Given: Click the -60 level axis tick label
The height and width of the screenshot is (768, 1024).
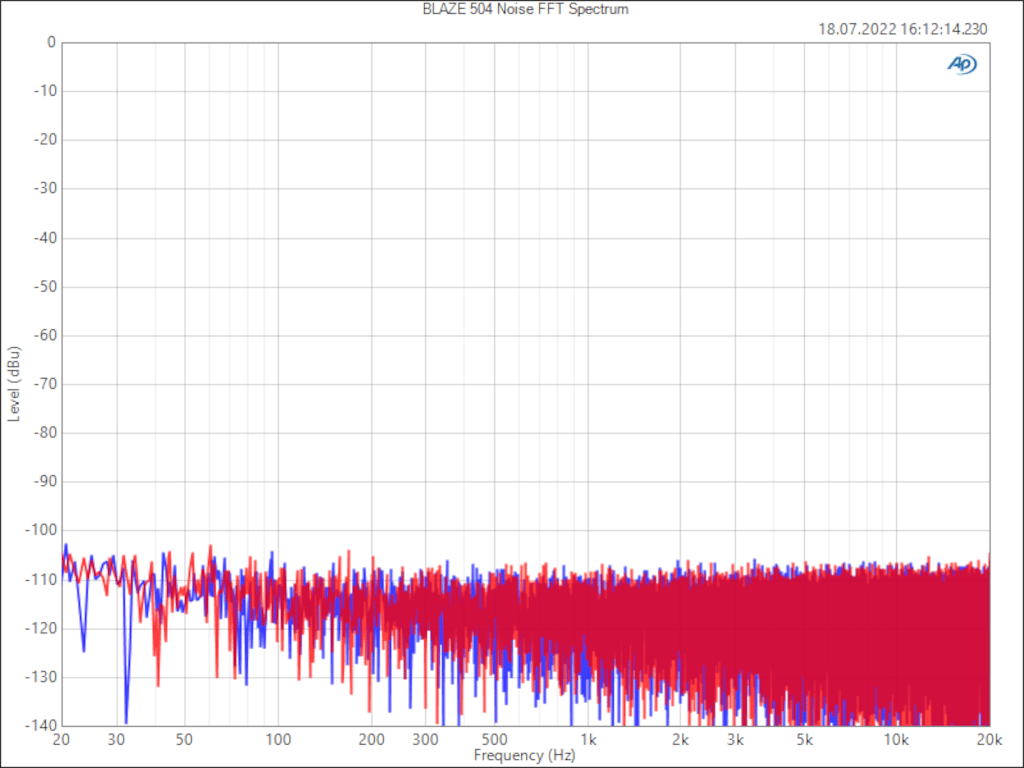Looking at the screenshot, I should pyautogui.click(x=45, y=335).
